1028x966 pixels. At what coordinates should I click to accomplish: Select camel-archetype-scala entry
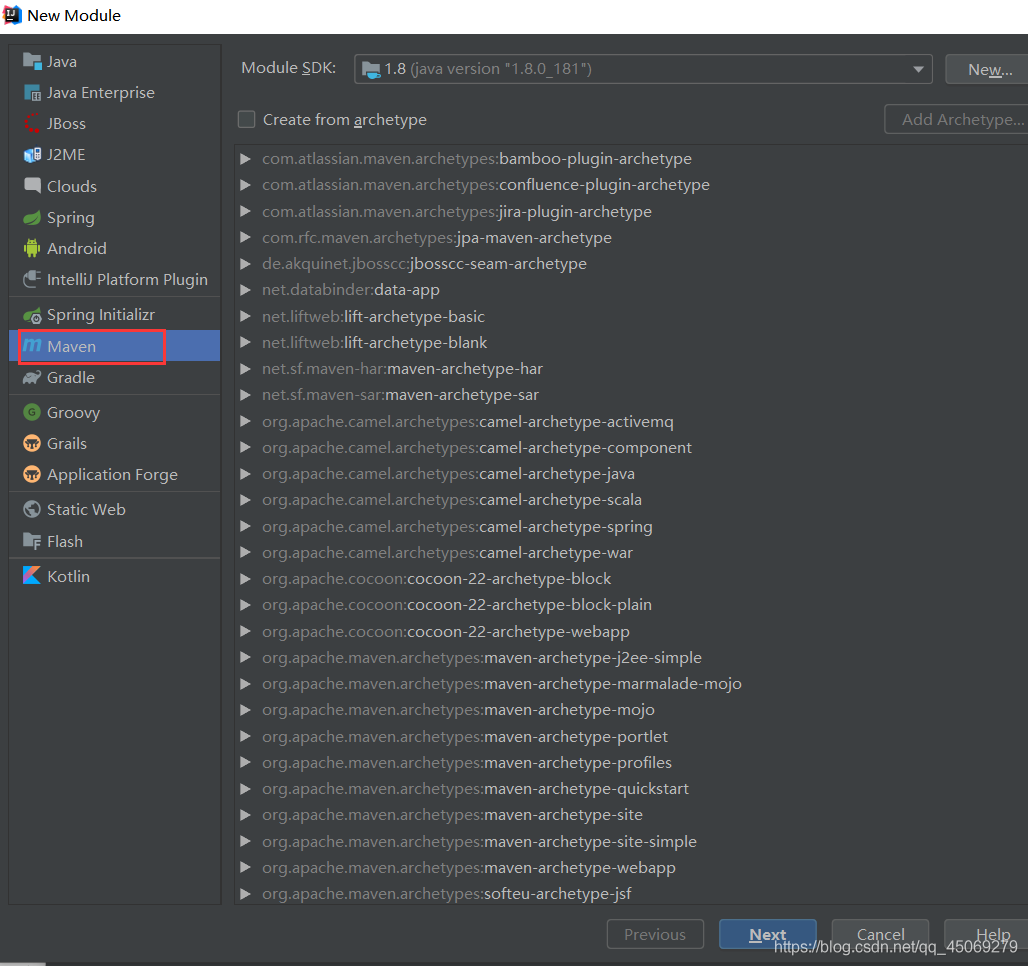[x=452, y=500]
